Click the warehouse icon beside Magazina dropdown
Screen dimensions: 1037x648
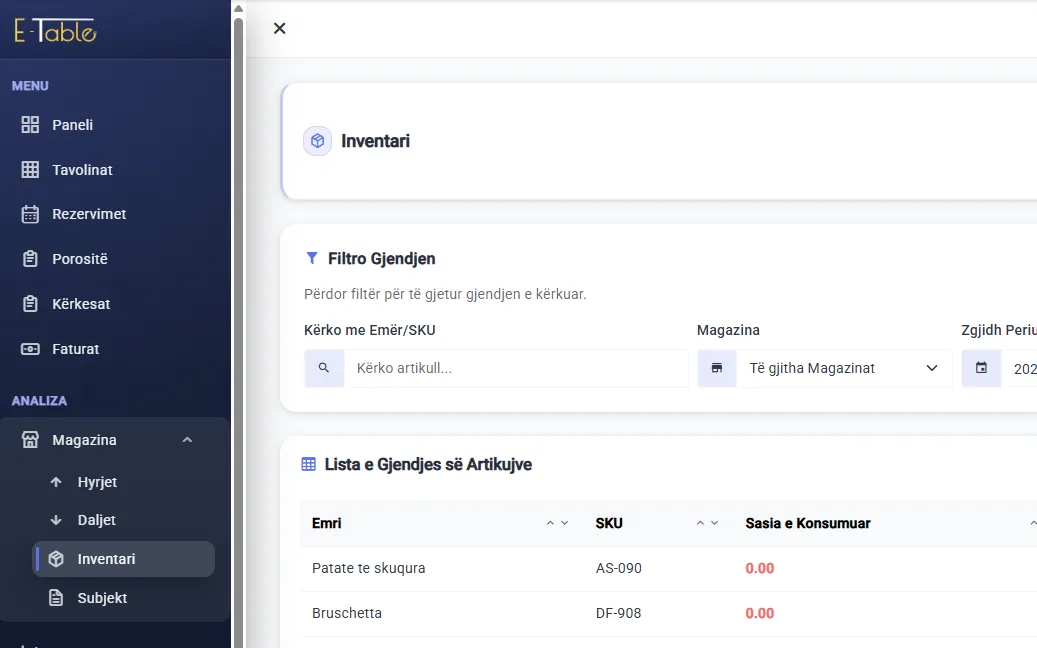717,368
